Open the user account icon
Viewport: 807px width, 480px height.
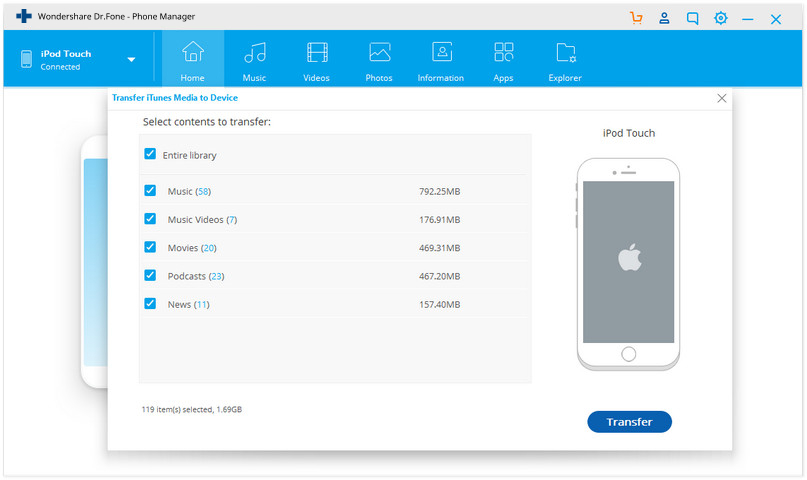coord(664,18)
